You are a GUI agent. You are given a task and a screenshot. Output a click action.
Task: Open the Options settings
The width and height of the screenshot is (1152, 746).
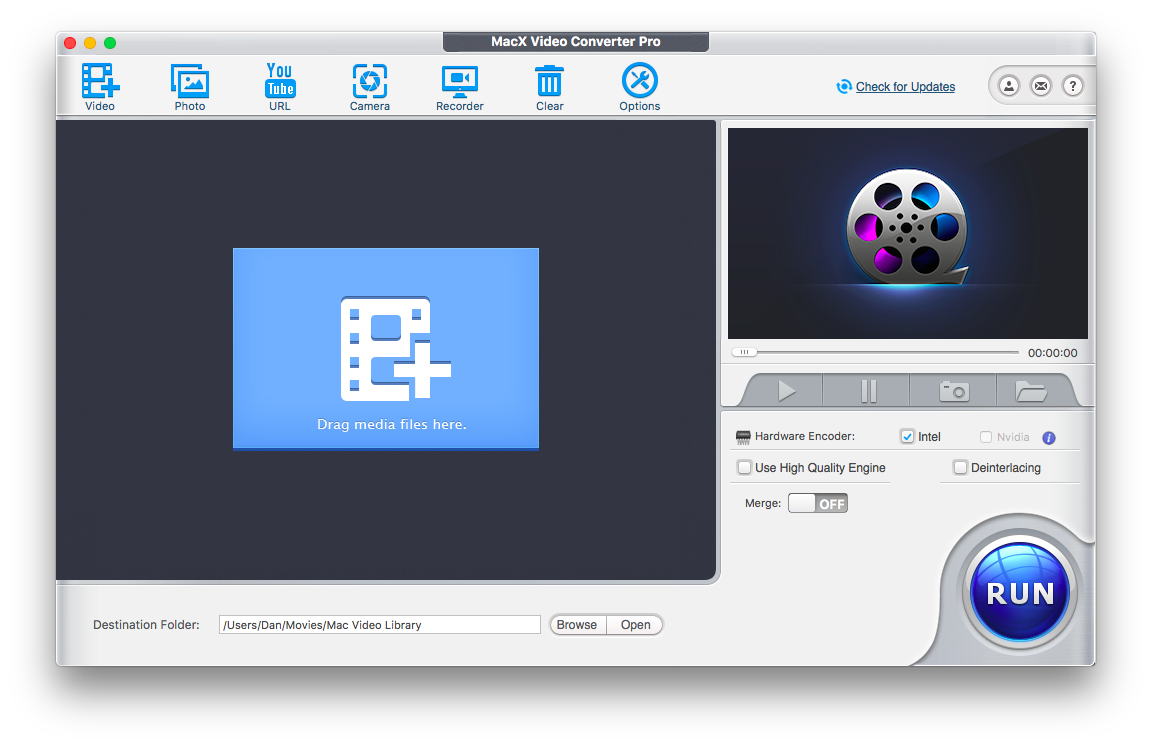coord(640,87)
